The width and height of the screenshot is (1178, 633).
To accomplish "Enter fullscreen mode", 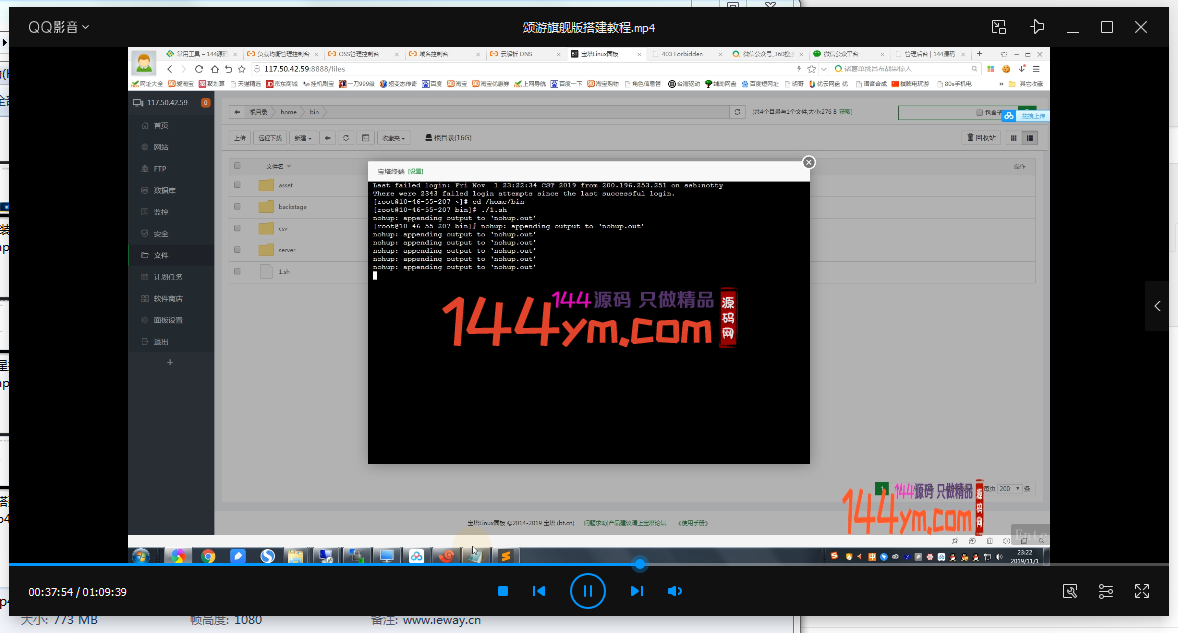I will 1142,591.
